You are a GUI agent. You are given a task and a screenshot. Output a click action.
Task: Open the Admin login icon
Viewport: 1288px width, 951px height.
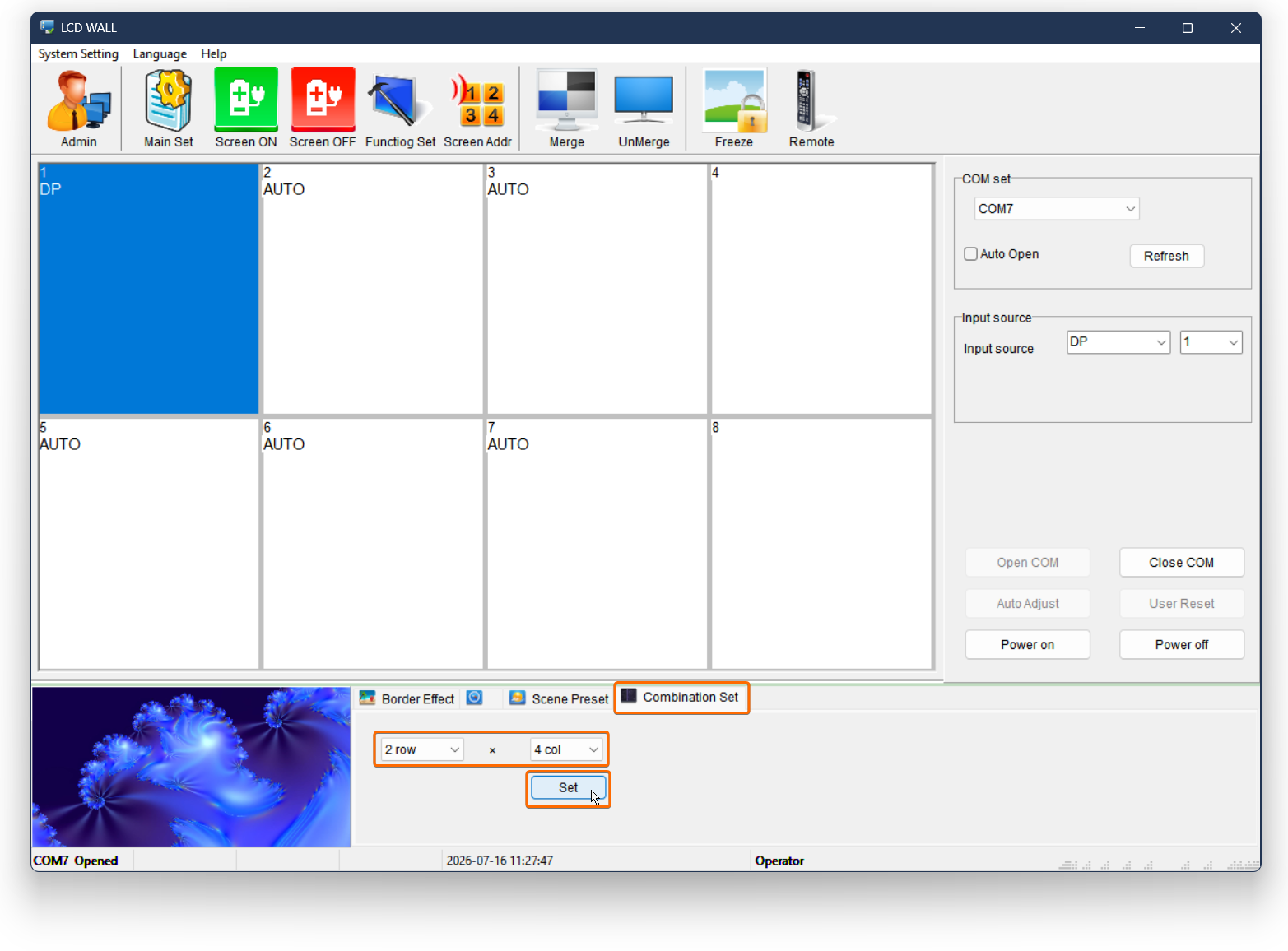click(79, 109)
